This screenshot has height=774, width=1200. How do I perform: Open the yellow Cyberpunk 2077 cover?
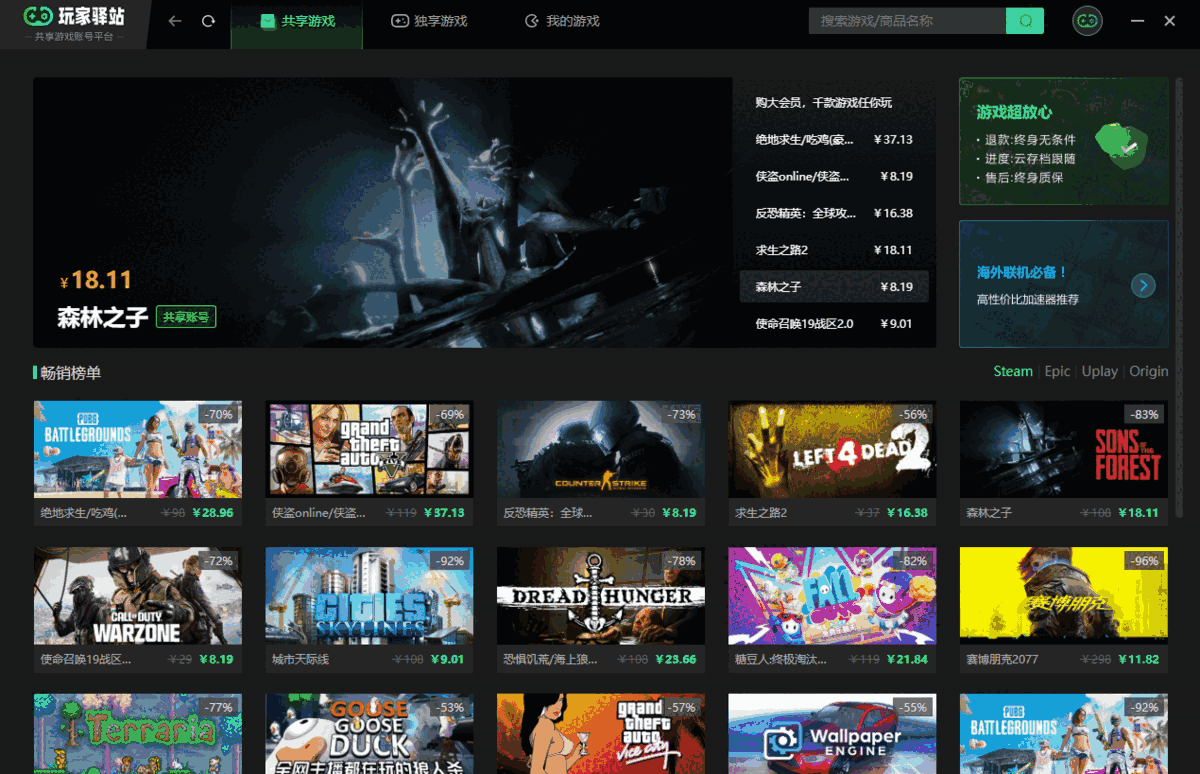tap(1064, 596)
